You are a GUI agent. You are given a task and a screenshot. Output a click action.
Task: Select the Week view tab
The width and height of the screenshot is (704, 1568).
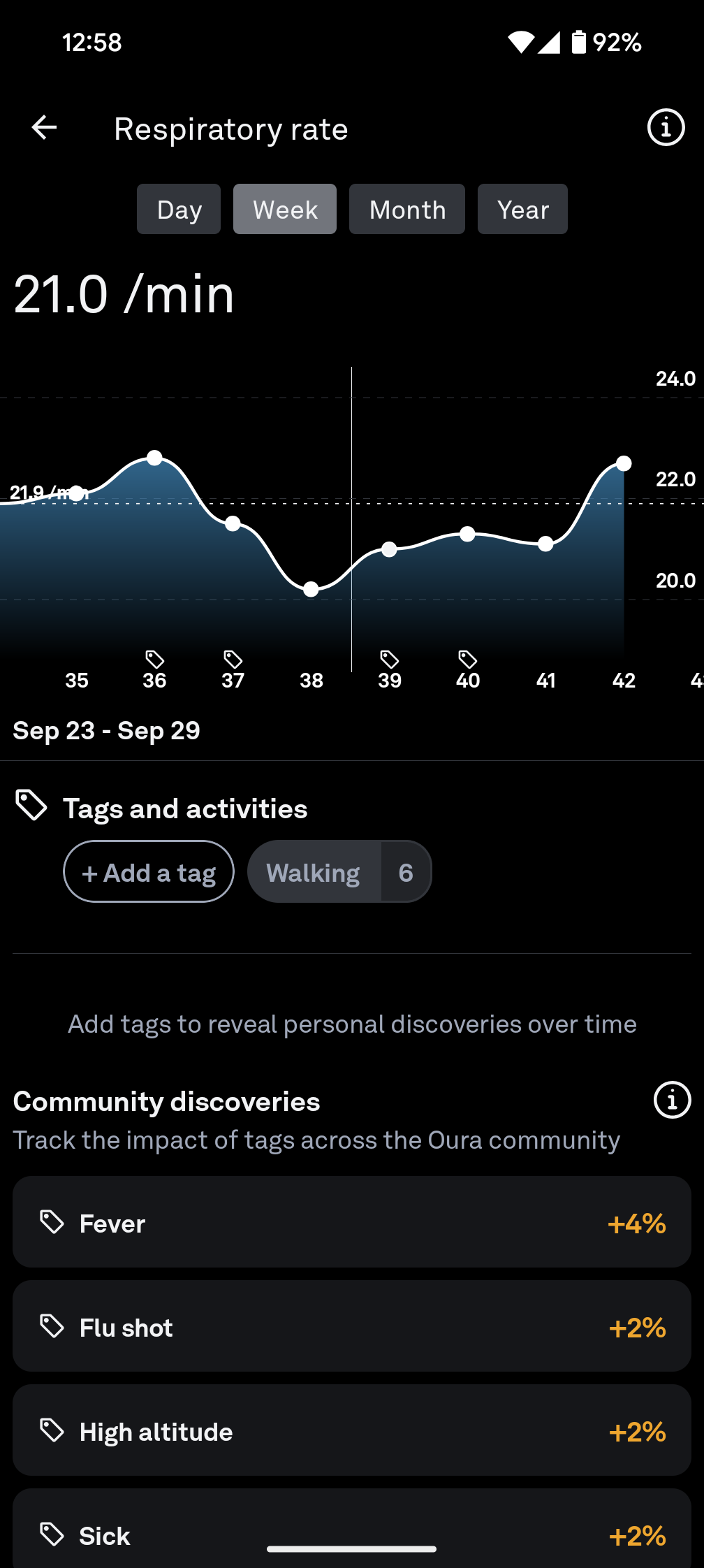coord(285,210)
